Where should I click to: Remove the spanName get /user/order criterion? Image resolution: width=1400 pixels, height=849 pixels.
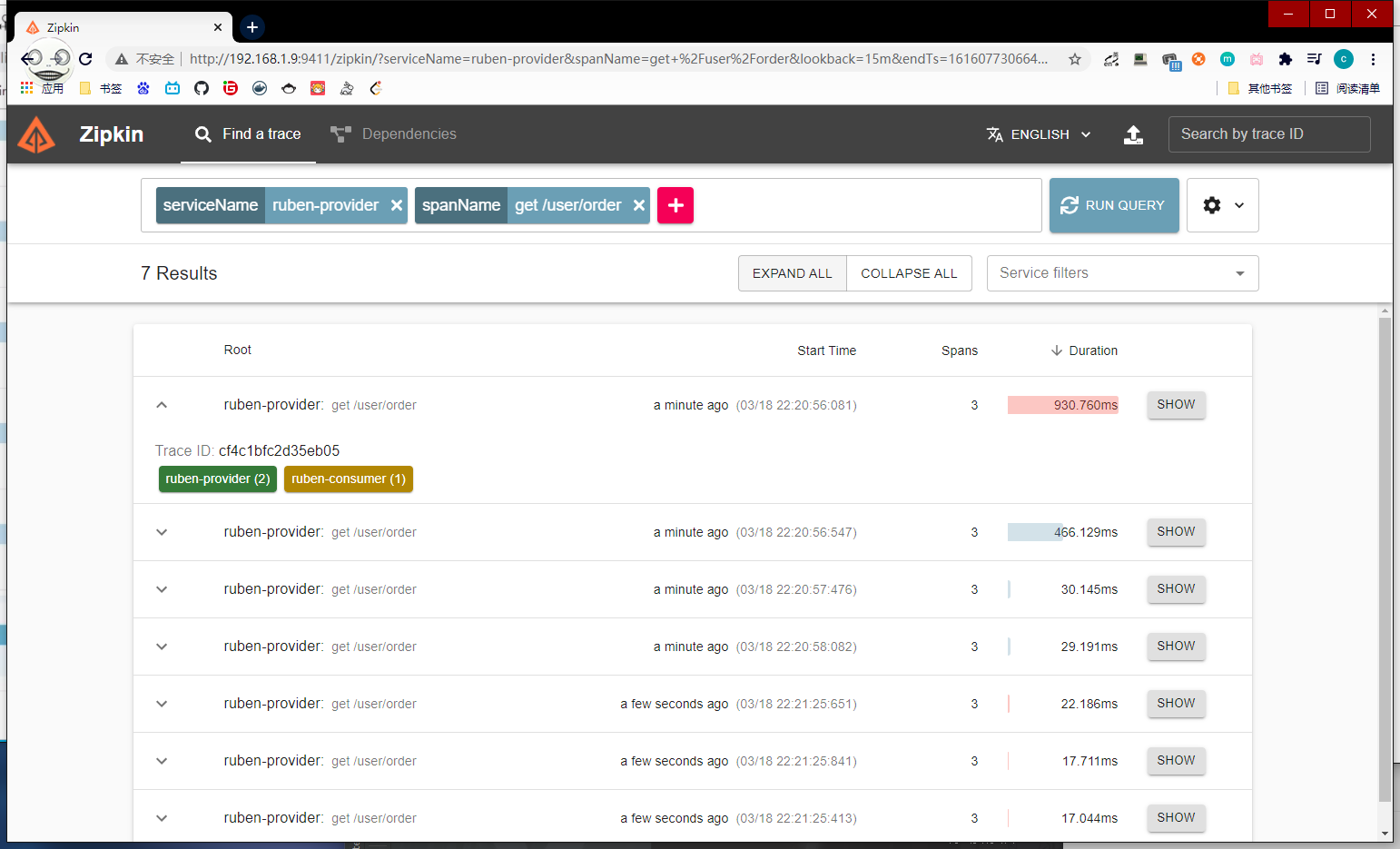639,205
